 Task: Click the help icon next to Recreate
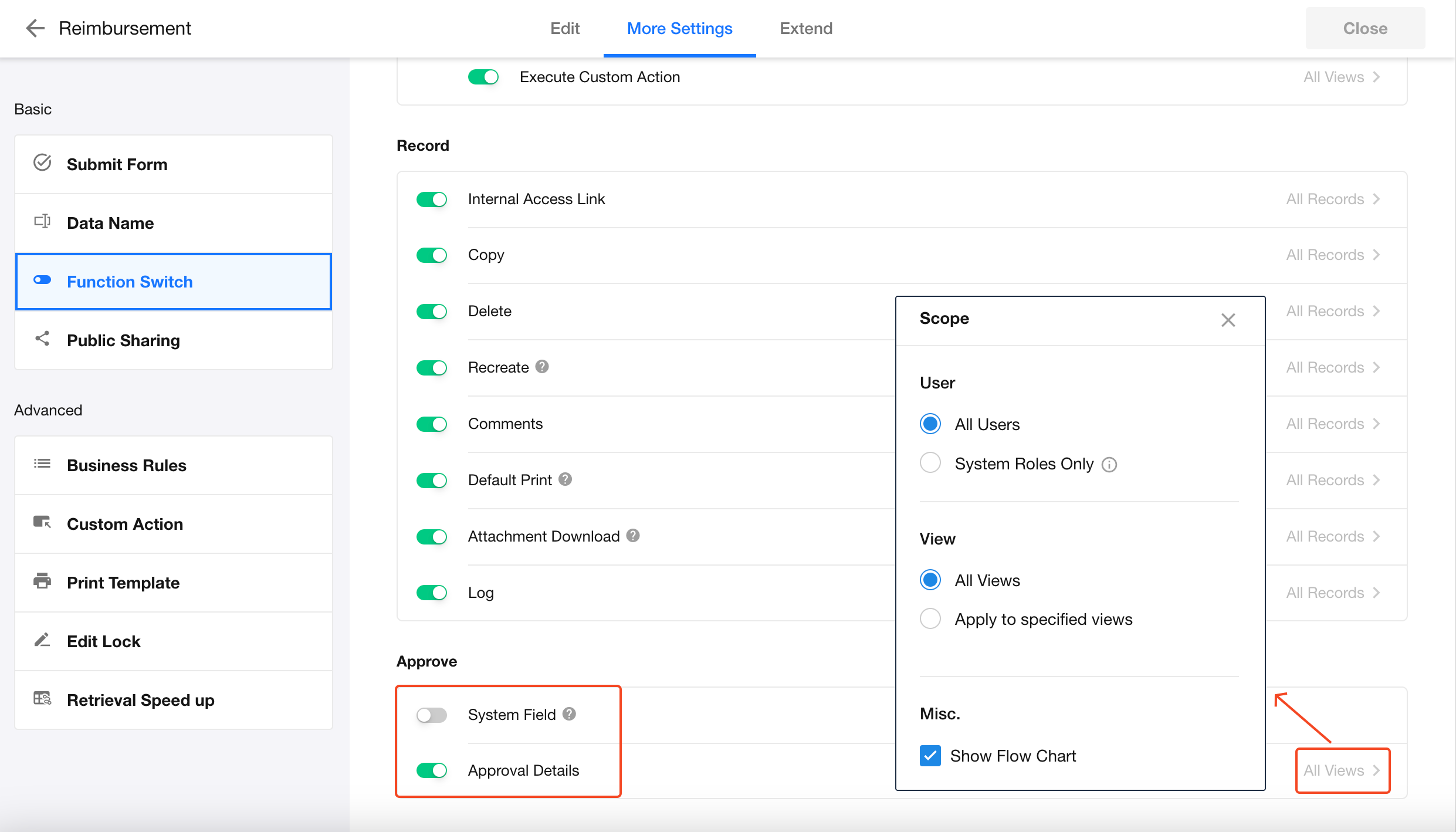click(542, 367)
